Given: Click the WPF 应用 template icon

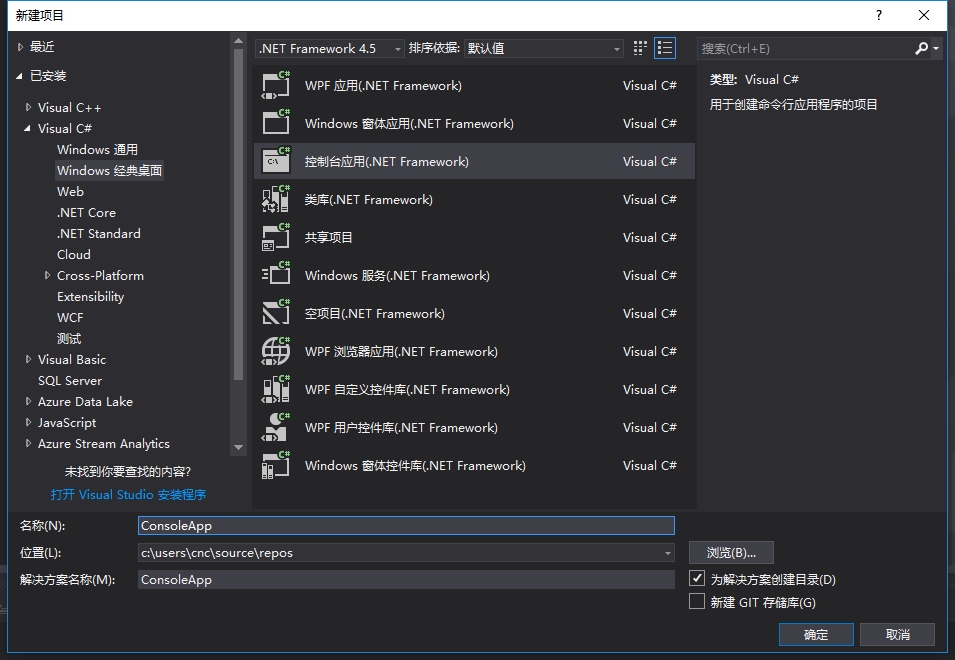Looking at the screenshot, I should point(276,85).
